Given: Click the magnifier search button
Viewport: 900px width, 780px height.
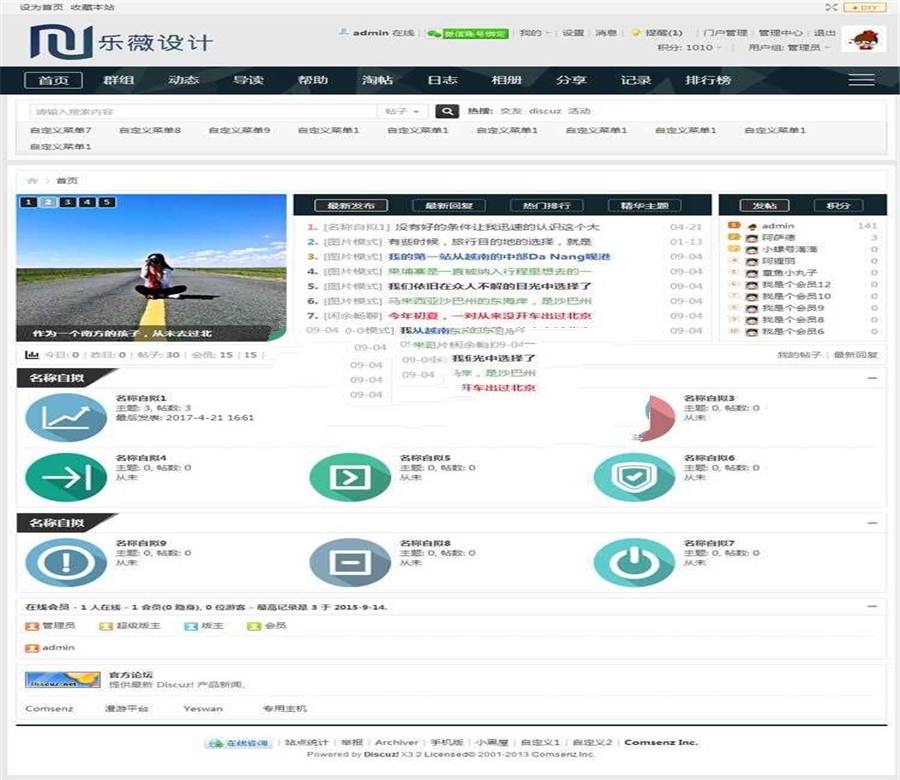Looking at the screenshot, I should pyautogui.click(x=447, y=111).
